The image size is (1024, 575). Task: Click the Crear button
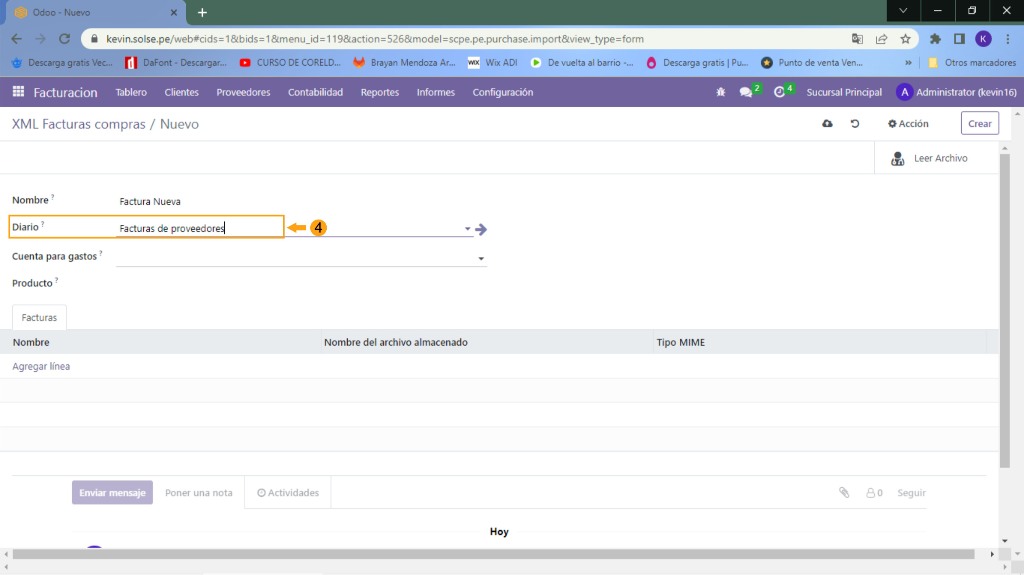(x=979, y=124)
